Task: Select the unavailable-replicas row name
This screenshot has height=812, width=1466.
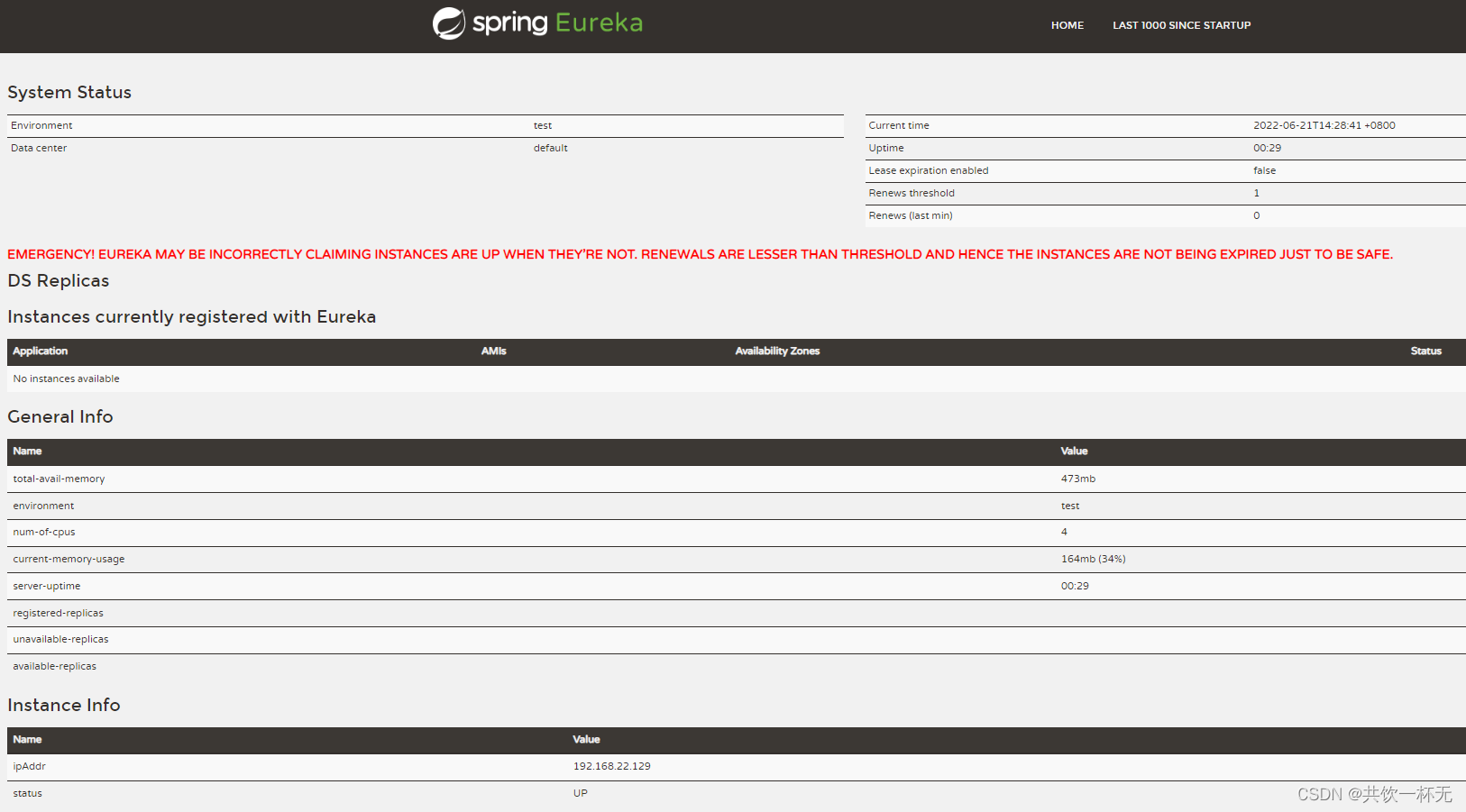Action: (x=60, y=639)
